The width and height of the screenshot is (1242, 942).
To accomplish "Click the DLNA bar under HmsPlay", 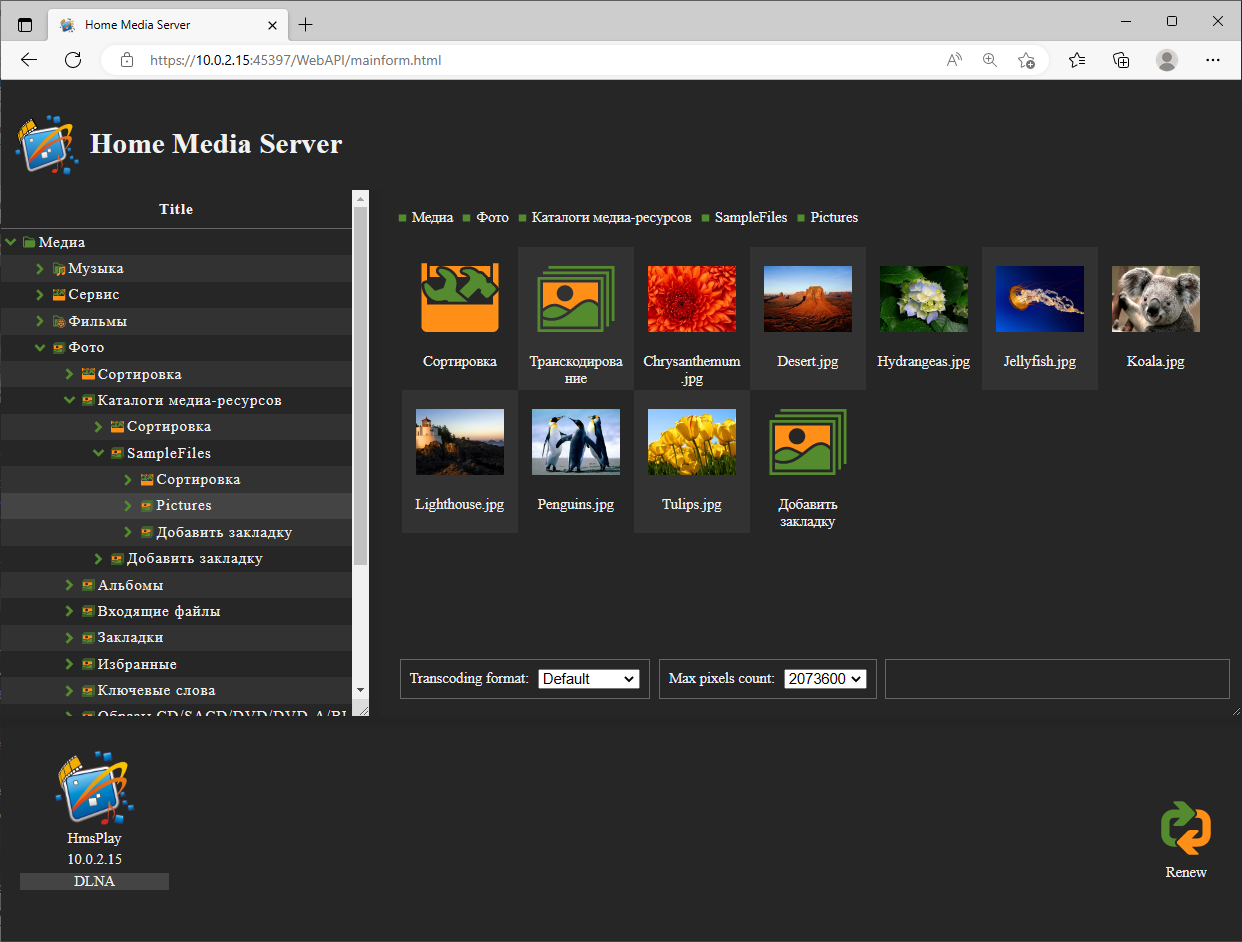I will click(94, 881).
